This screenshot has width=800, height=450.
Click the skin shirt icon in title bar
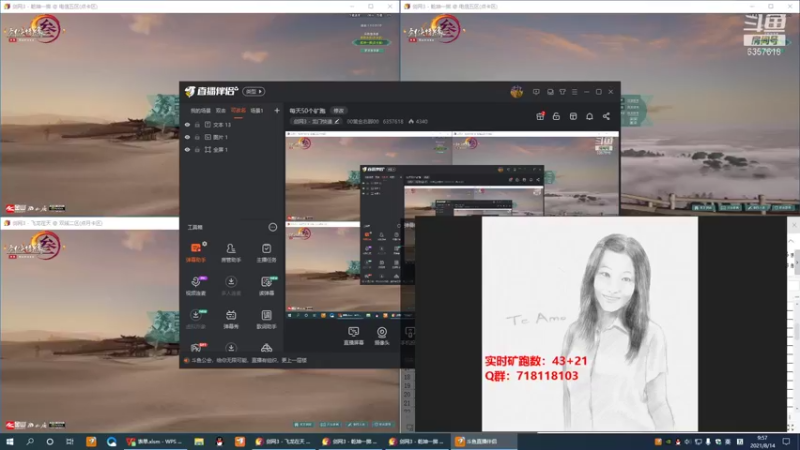coord(562,92)
